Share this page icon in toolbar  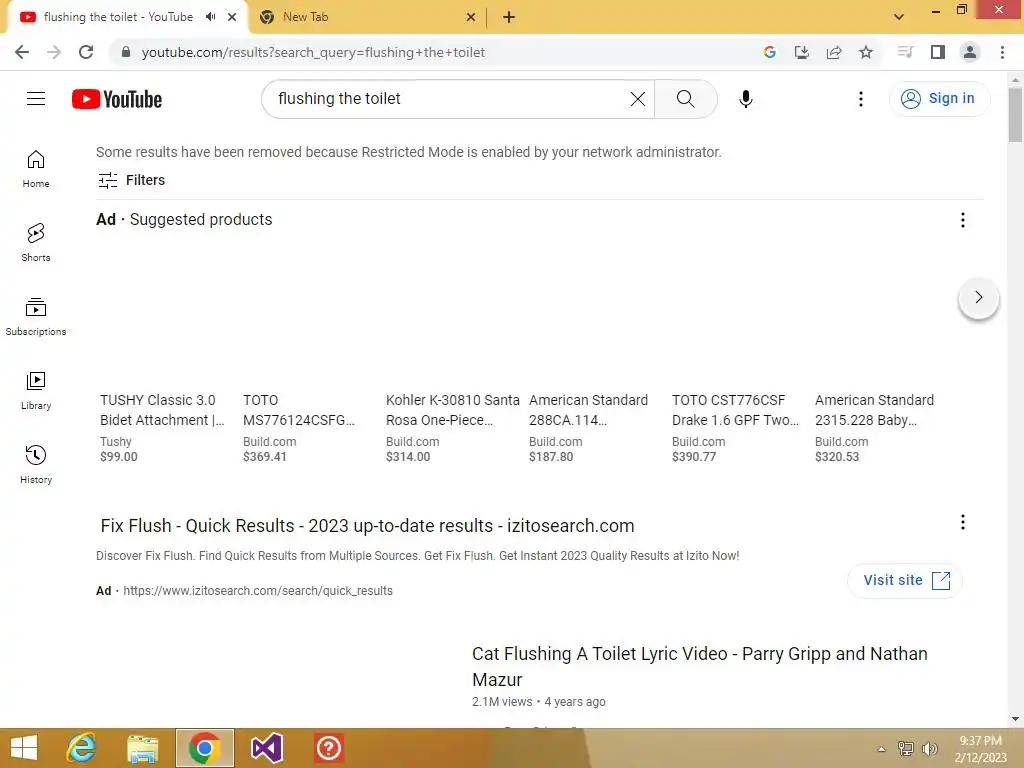click(x=834, y=52)
